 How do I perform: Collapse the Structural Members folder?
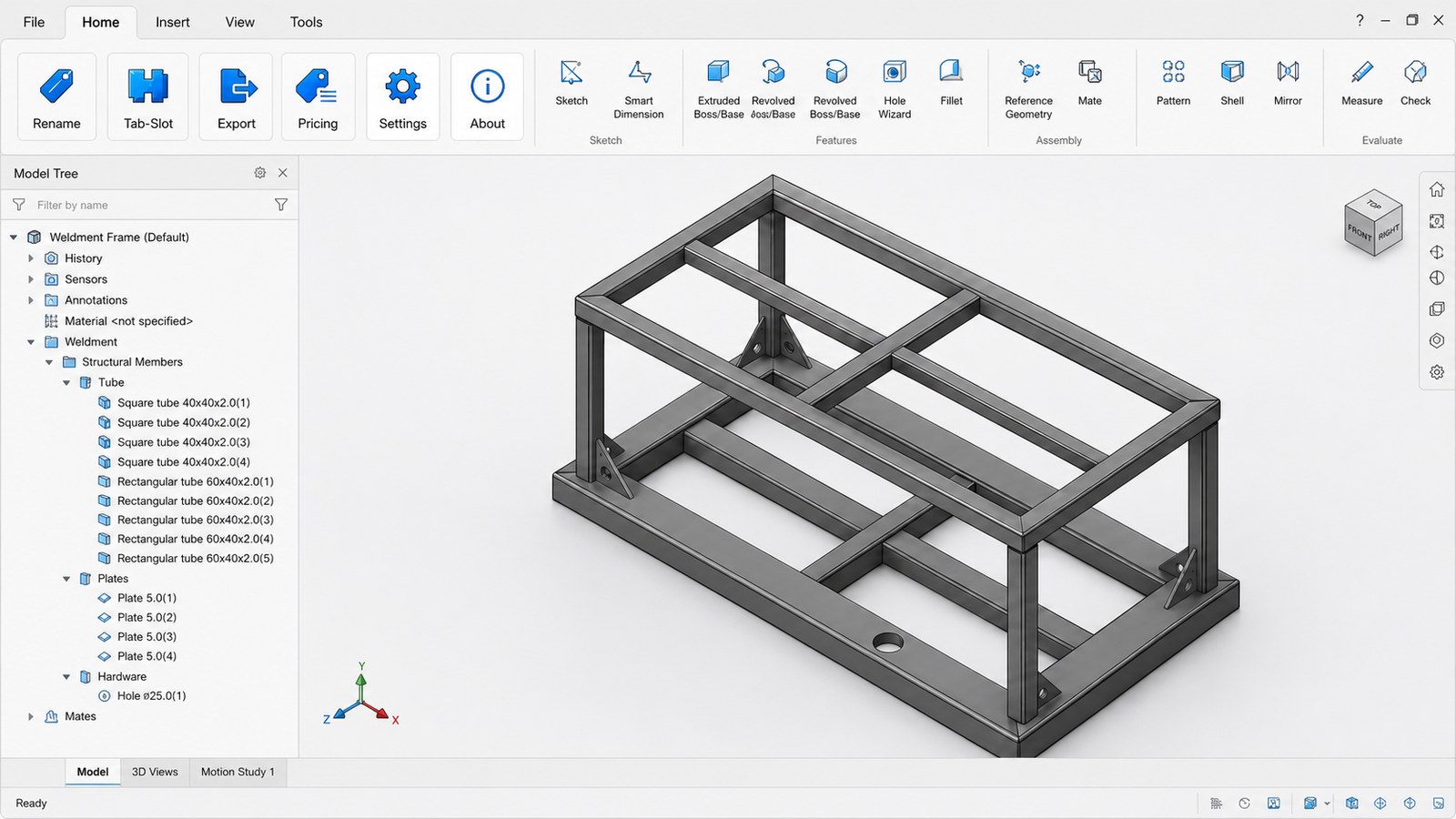pos(49,362)
